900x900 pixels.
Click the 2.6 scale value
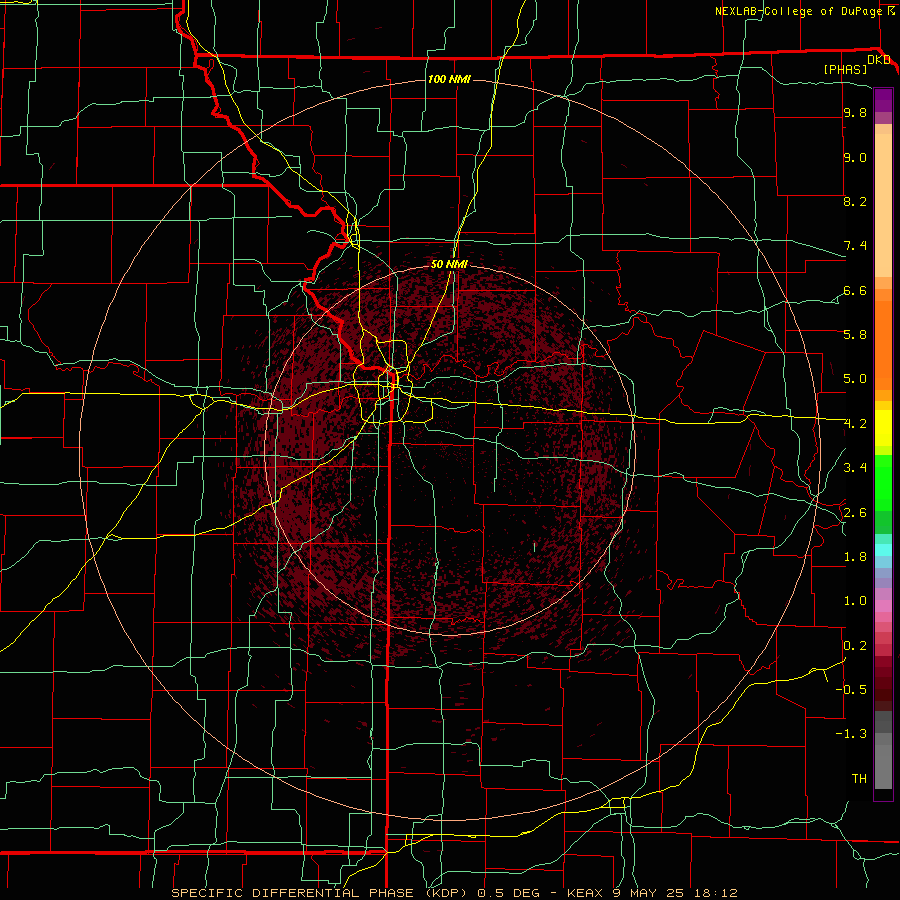click(x=855, y=513)
